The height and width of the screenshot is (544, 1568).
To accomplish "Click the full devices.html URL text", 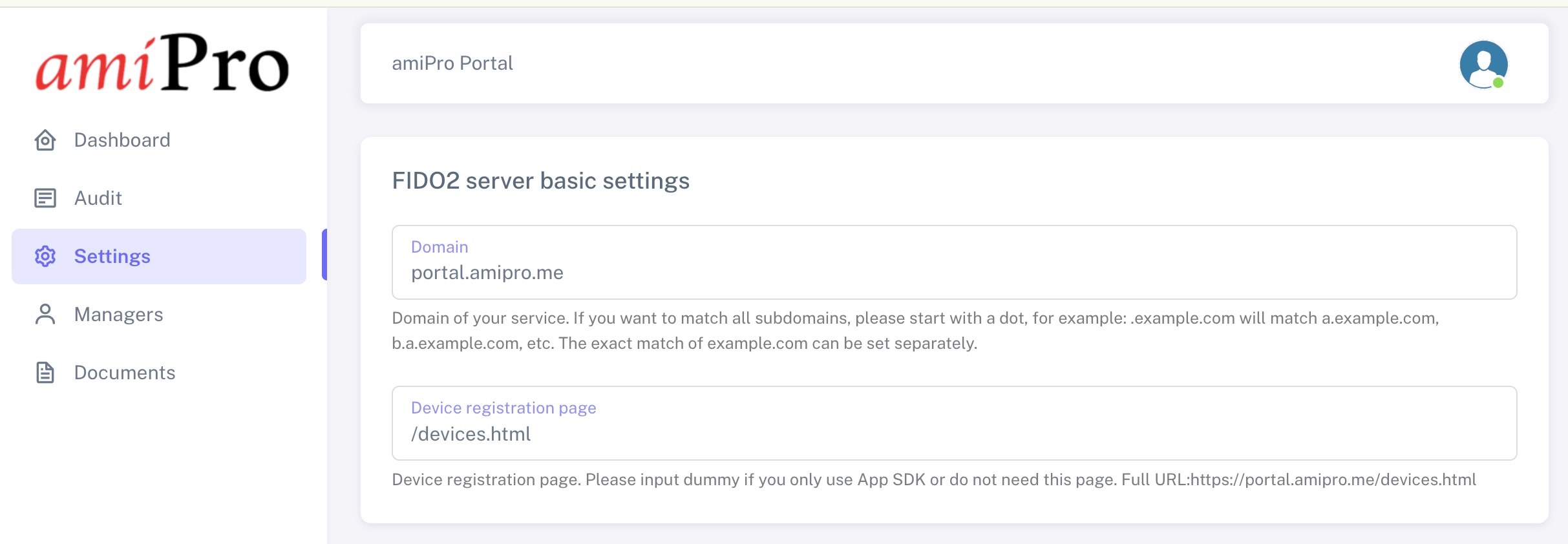I will point(1333,479).
